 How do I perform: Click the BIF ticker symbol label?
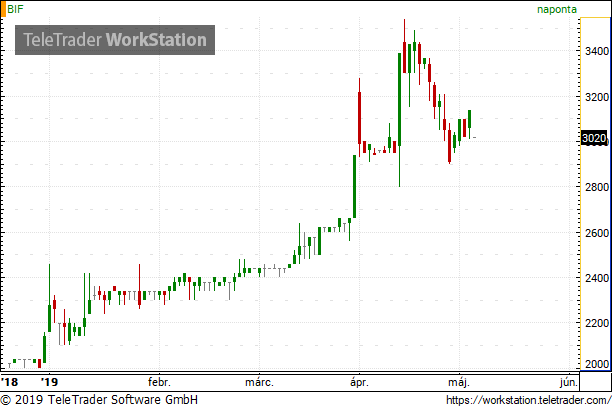coord(15,9)
